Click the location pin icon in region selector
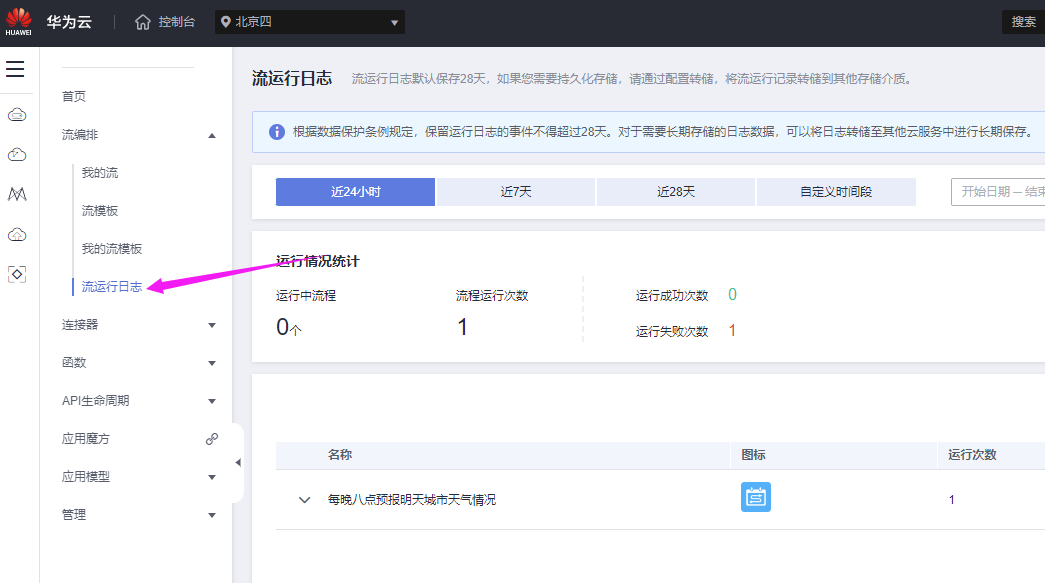This screenshot has height=583, width=1045. click(226, 22)
